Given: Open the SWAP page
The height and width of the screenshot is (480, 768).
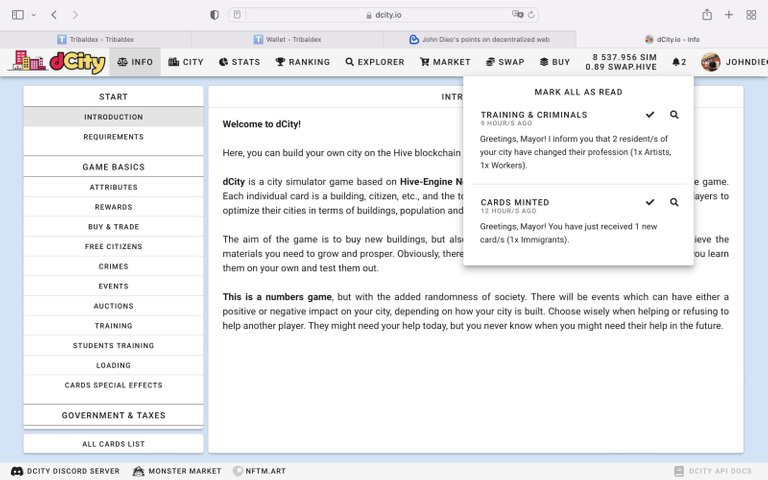Looking at the screenshot, I should (505, 62).
